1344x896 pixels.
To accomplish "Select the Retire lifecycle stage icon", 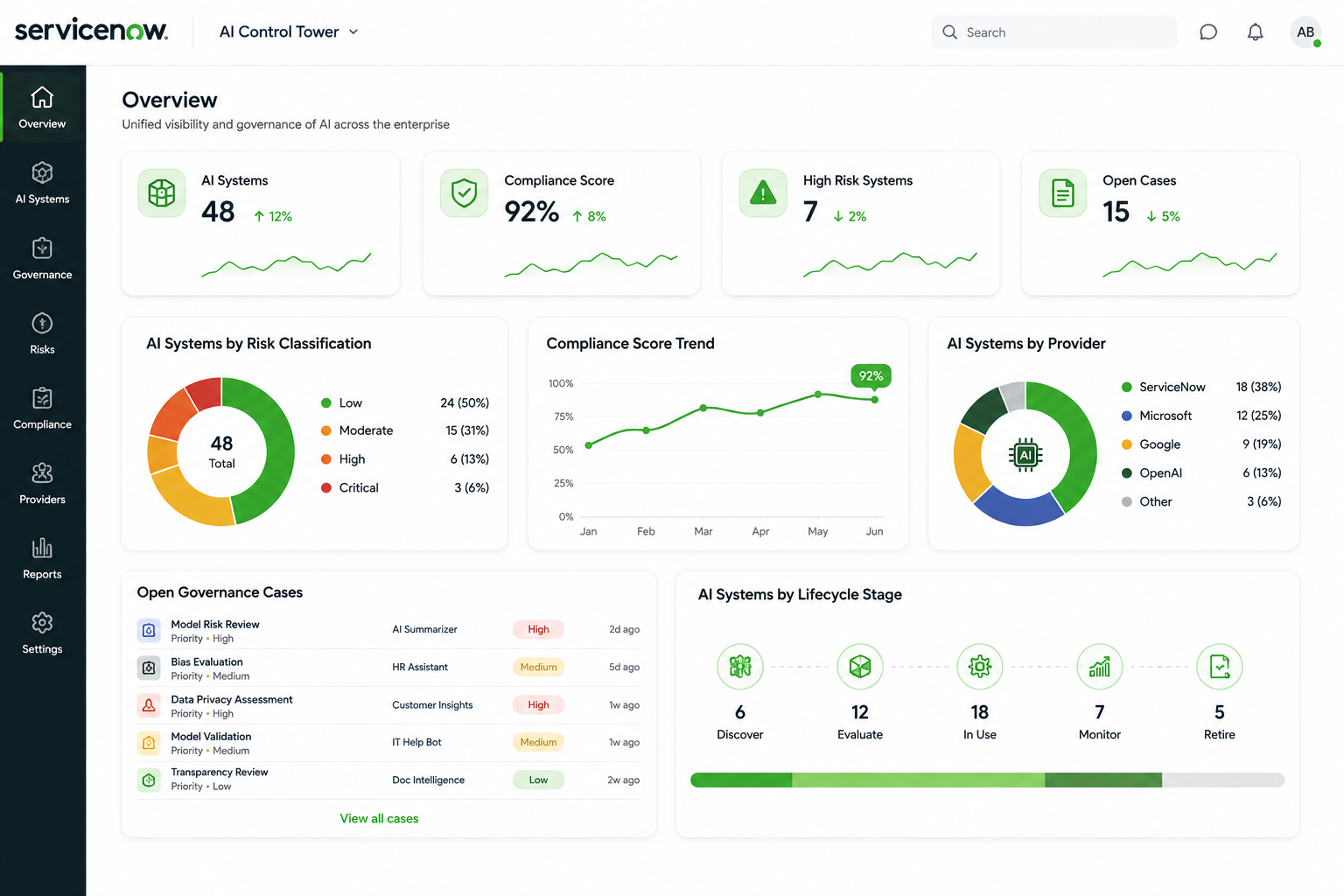I will 1220,667.
